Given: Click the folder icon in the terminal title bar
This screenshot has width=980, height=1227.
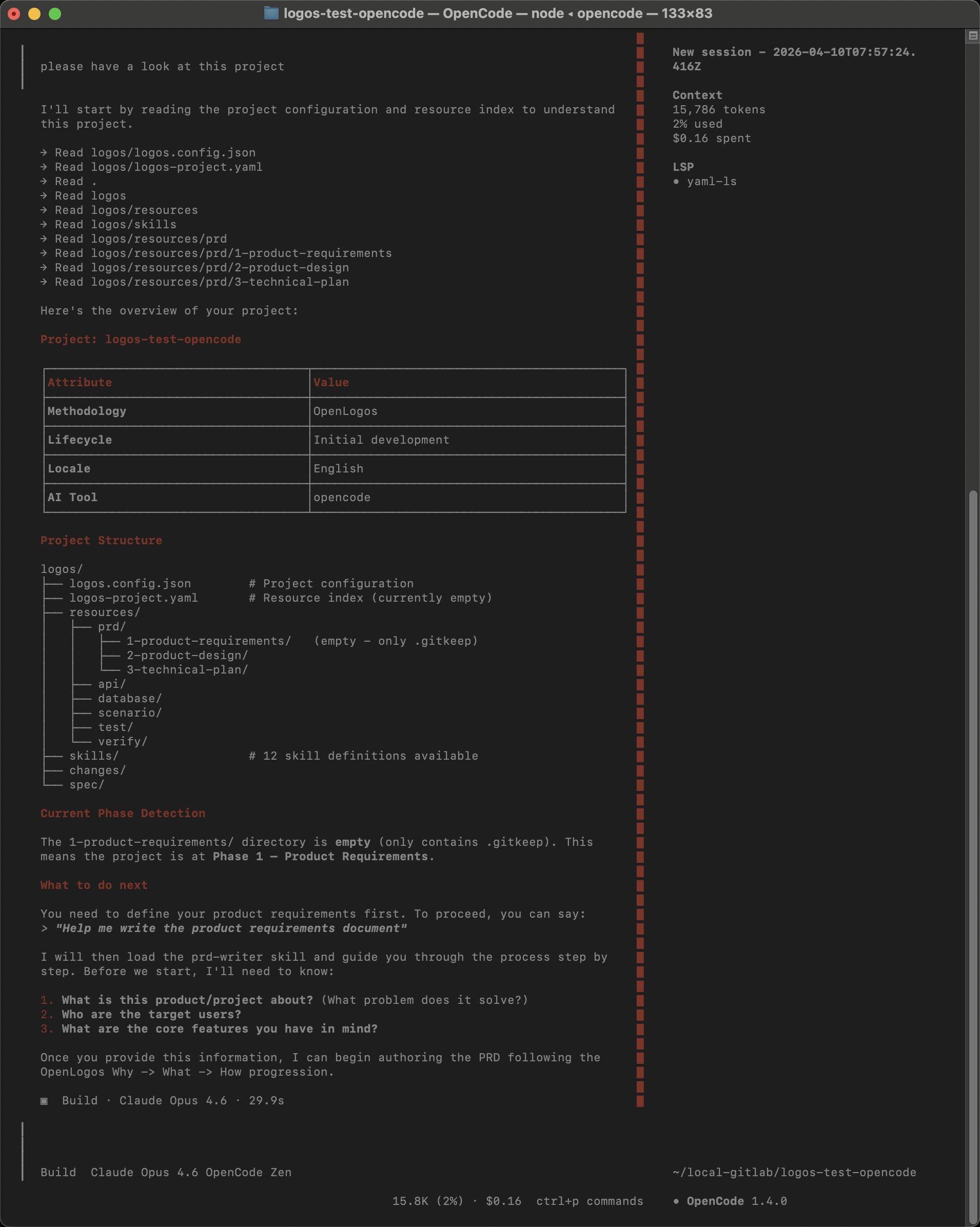Looking at the screenshot, I should (272, 13).
